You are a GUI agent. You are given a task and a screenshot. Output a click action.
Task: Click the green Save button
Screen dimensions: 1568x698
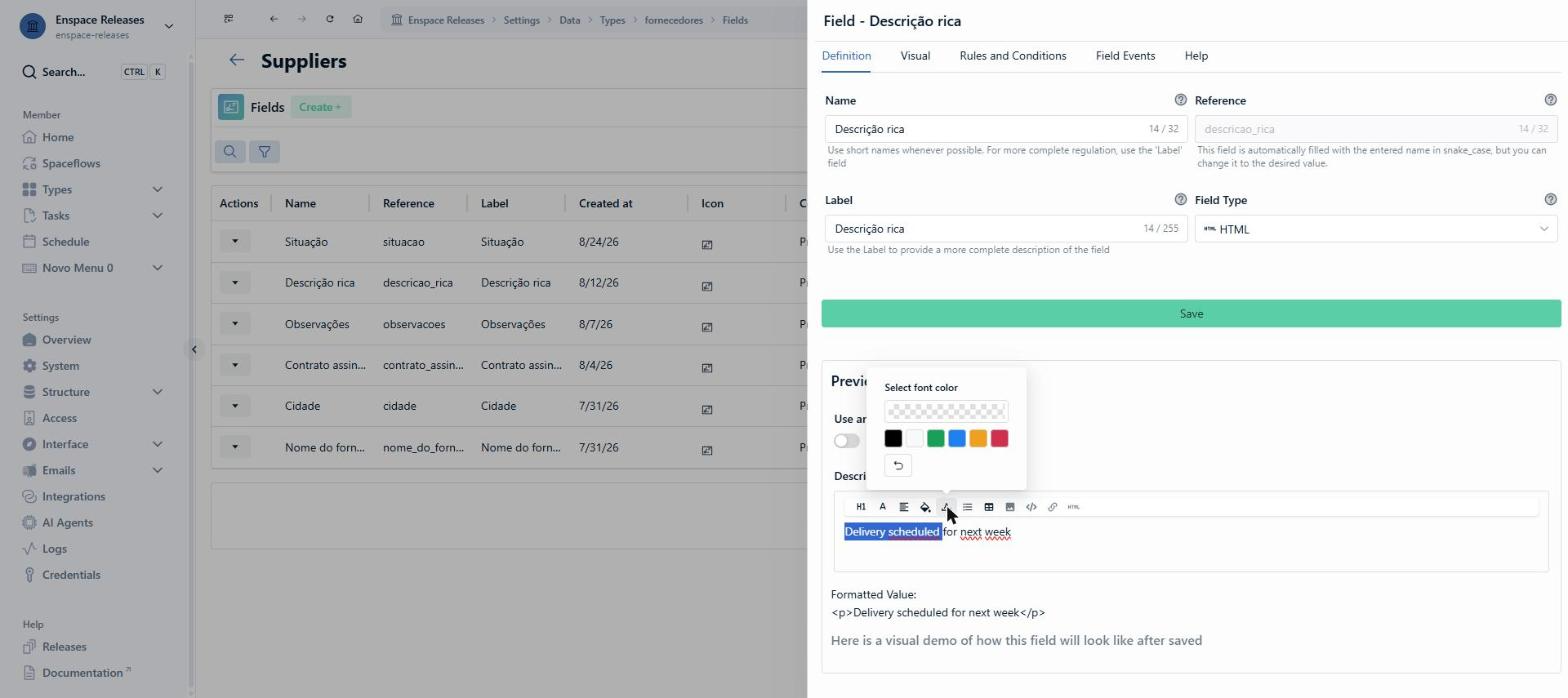[x=1191, y=314]
